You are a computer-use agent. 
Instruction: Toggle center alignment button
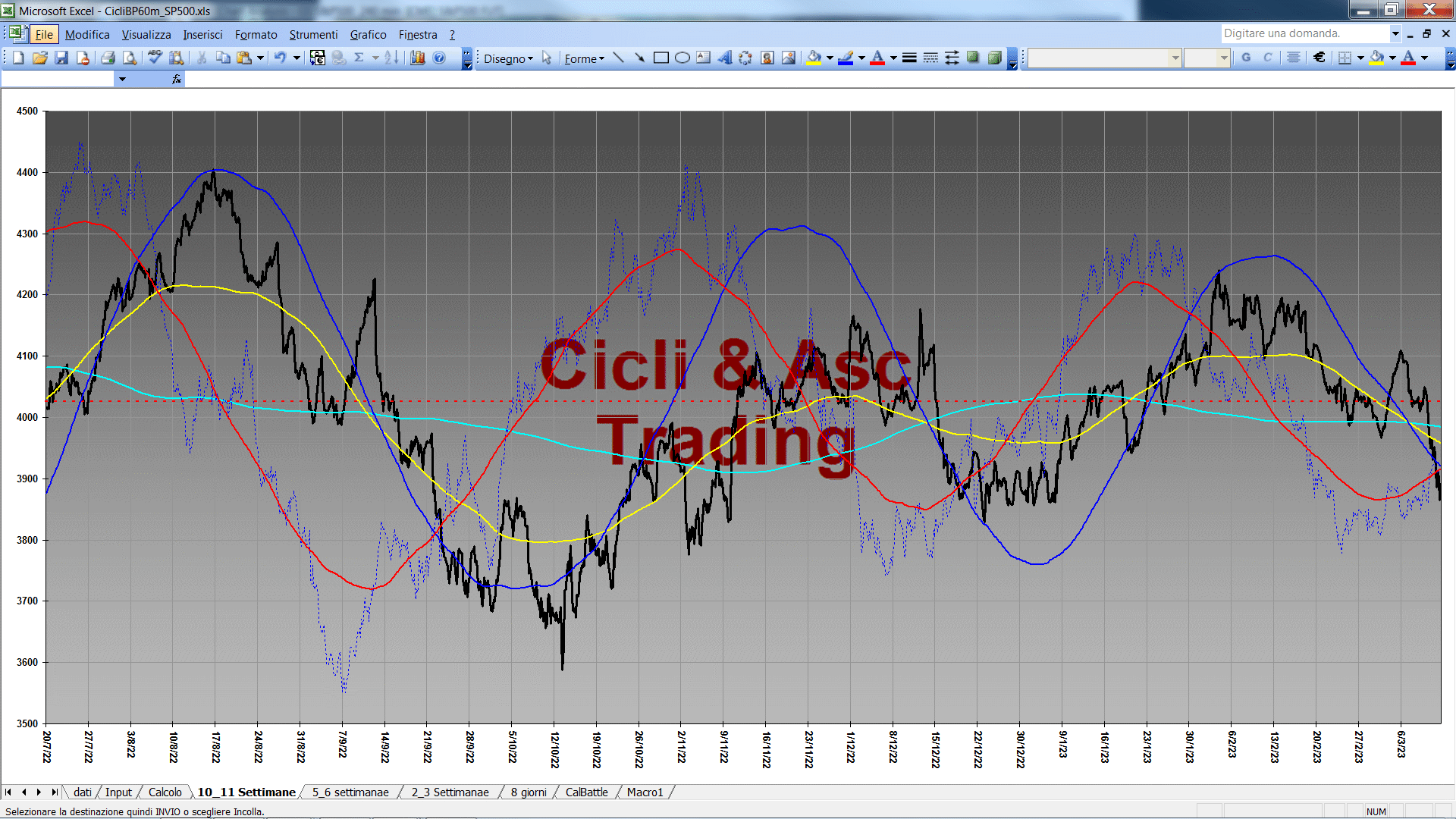[x=1294, y=58]
